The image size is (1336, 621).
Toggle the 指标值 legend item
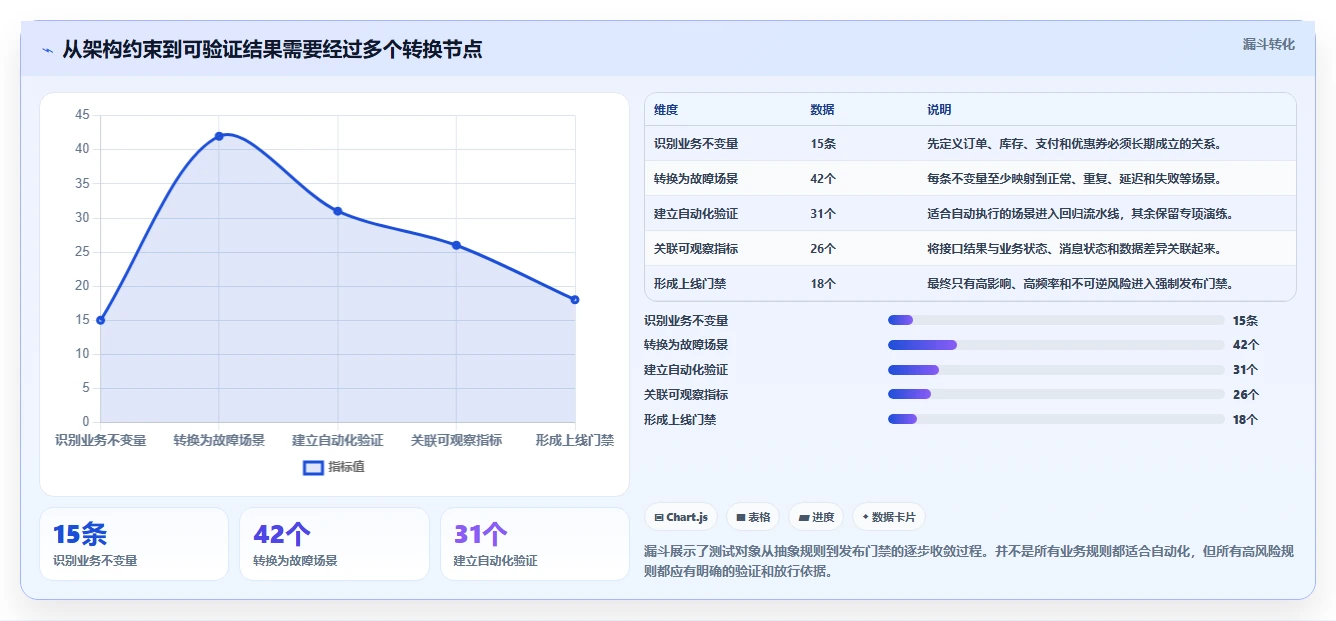[334, 467]
